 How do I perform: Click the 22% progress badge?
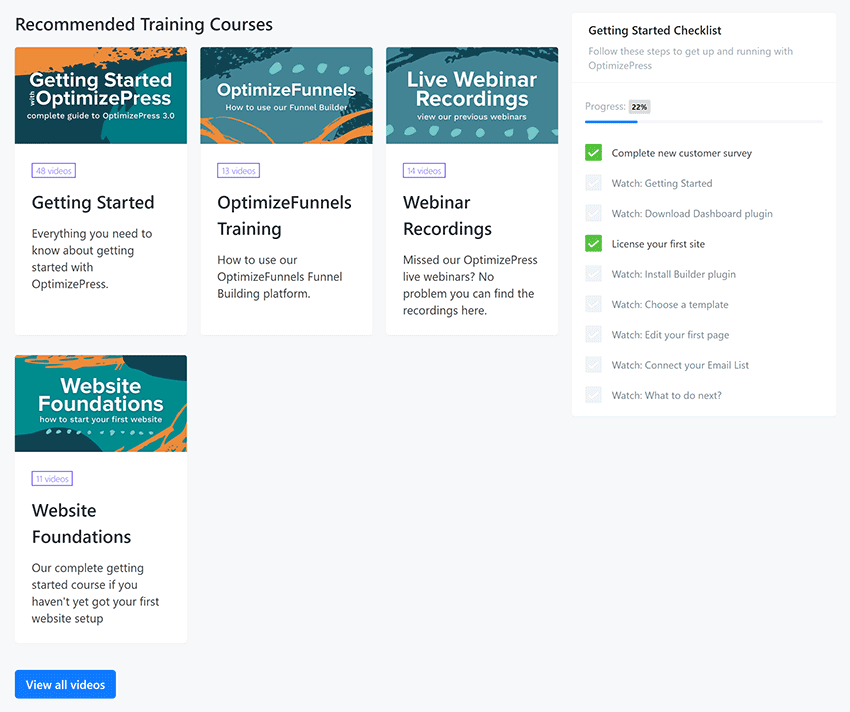coord(639,107)
